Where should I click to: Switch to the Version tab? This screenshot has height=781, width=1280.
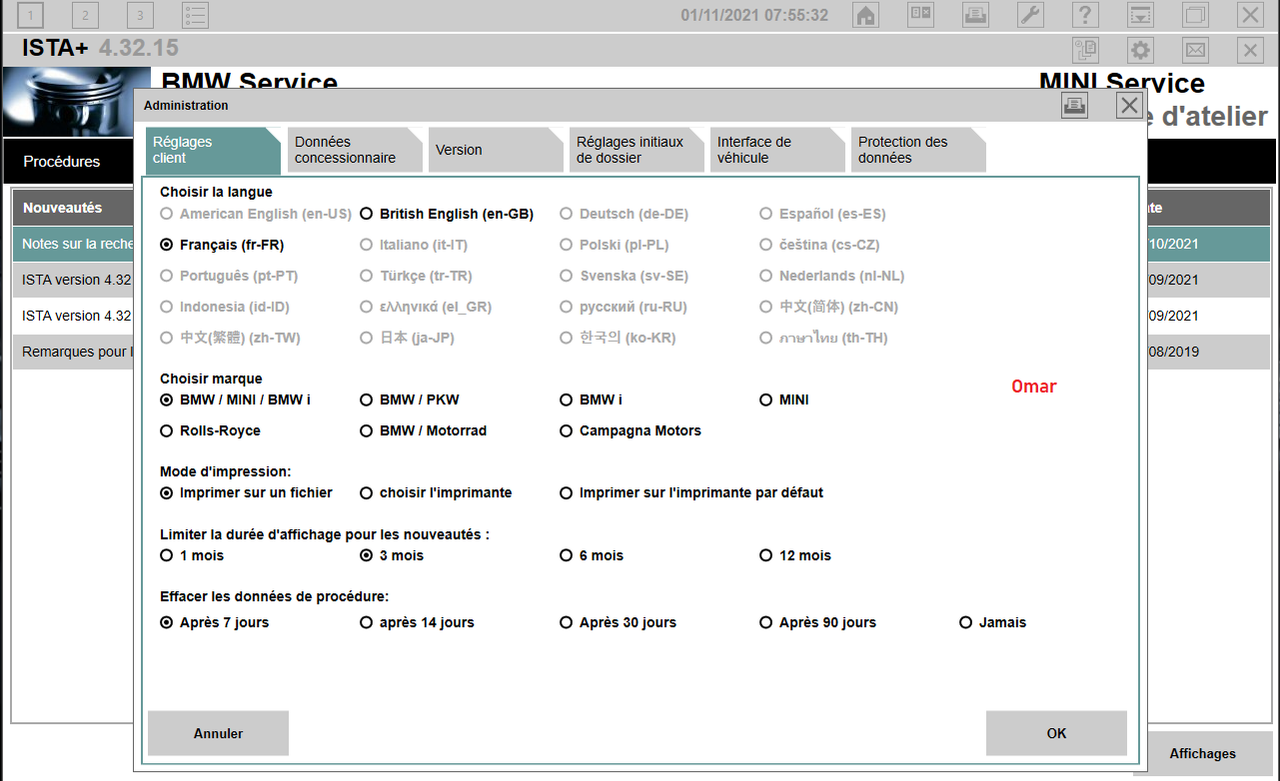pos(496,150)
